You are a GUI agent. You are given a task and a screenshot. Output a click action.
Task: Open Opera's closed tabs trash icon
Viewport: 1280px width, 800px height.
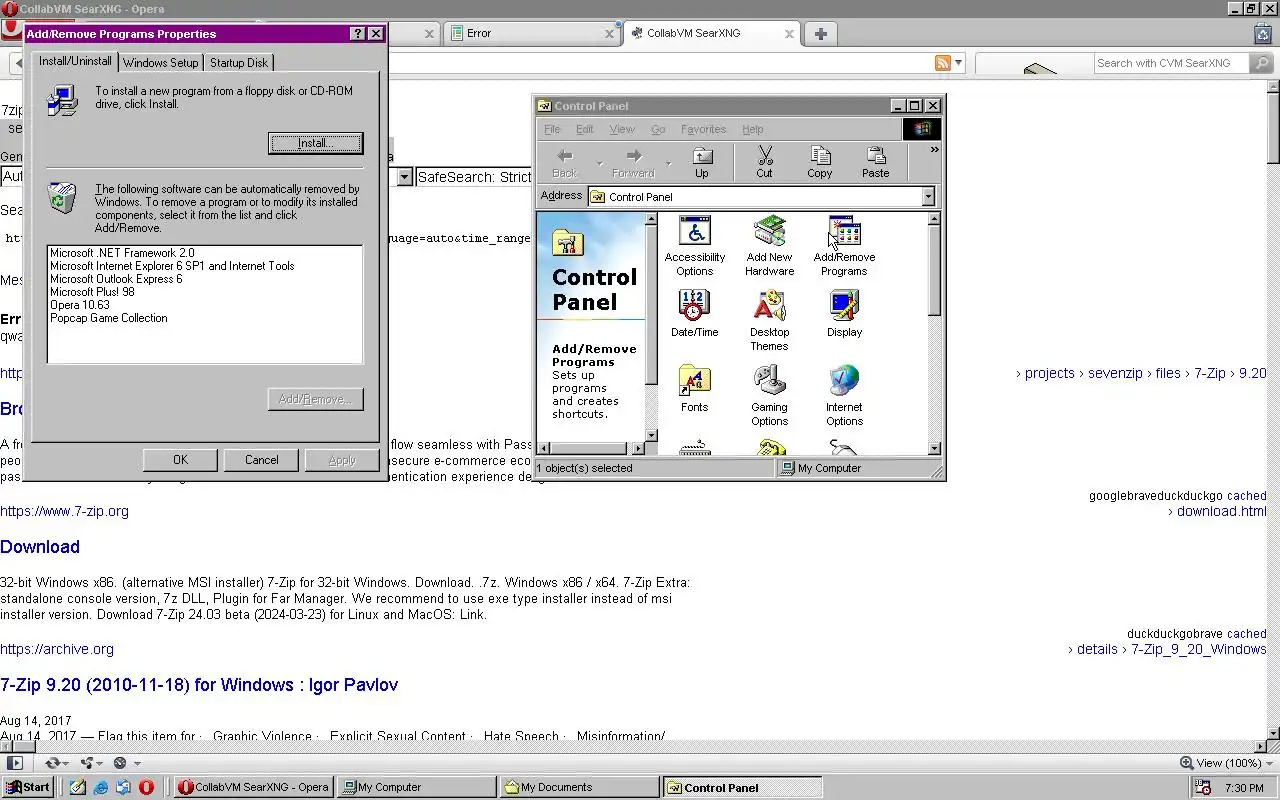[1263, 33]
